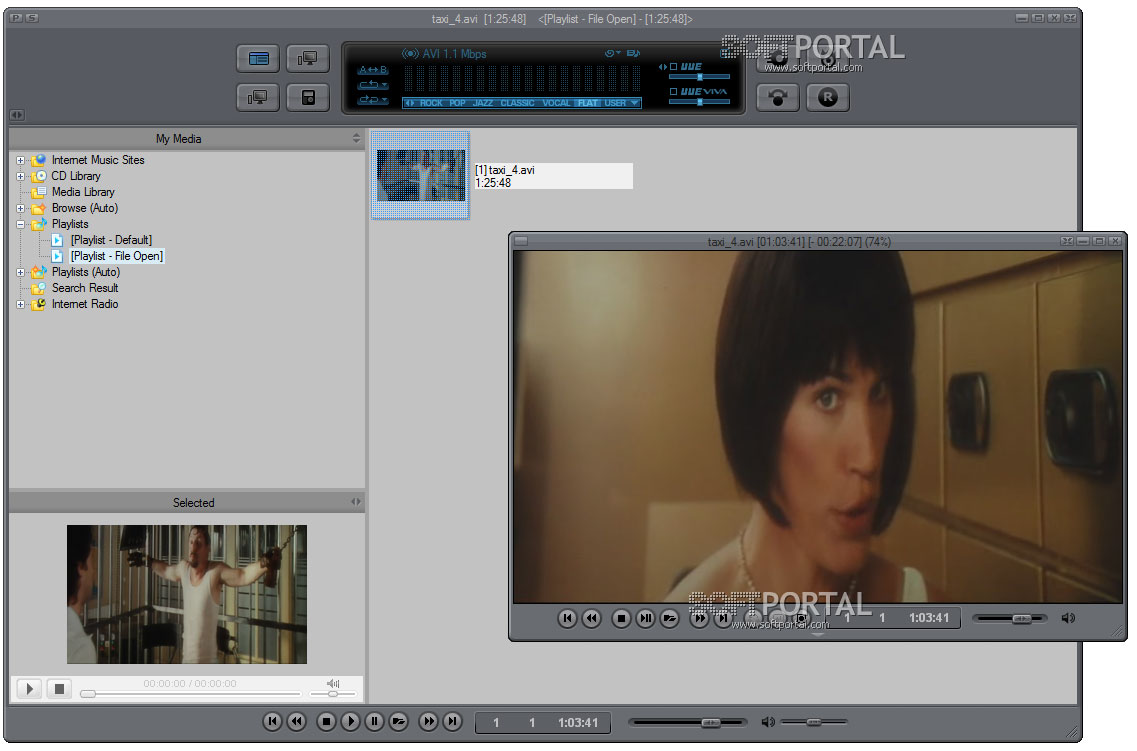Viewport: 1137px width, 751px height.
Task: Enable the BBE ViVA effect checkbox
Action: [673, 91]
